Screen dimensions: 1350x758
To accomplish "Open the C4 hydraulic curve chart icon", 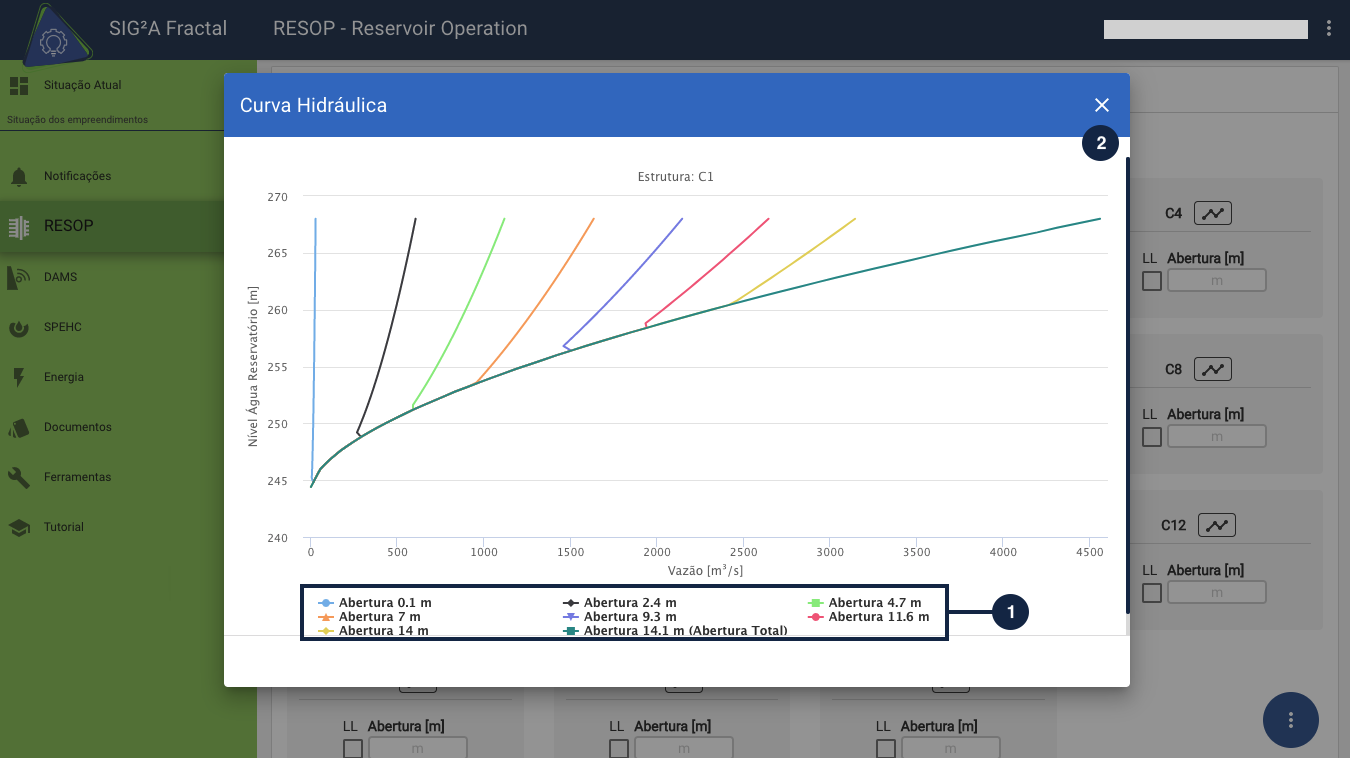I will tap(1213, 213).
